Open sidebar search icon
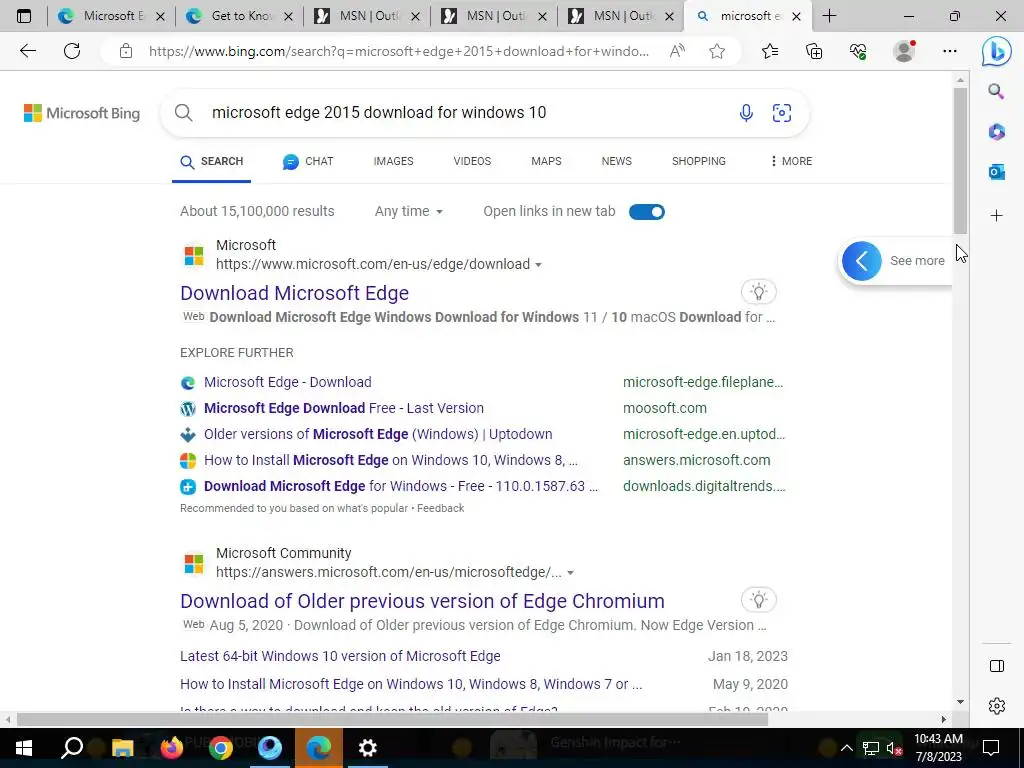 [x=996, y=91]
